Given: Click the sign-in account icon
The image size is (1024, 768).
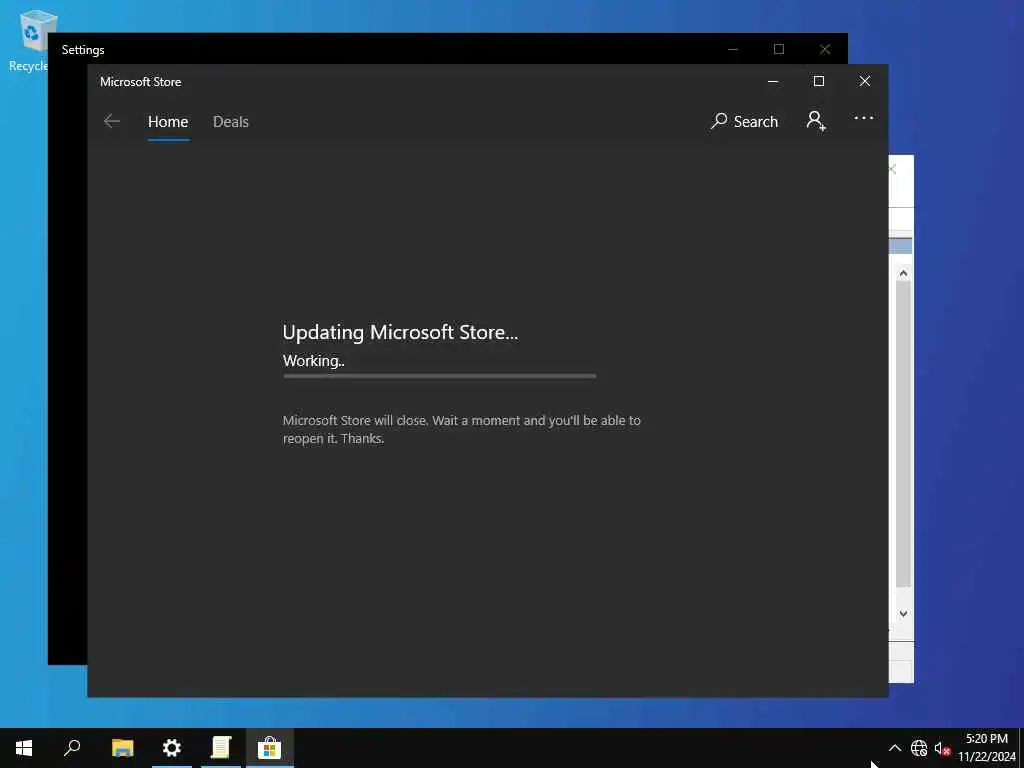Looking at the screenshot, I should pos(816,121).
